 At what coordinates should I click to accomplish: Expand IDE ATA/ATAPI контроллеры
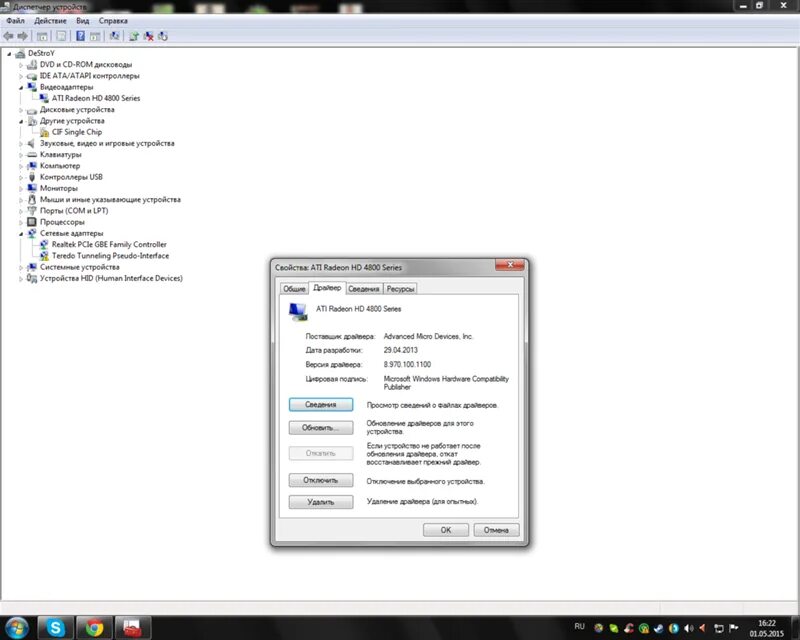click(x=21, y=76)
